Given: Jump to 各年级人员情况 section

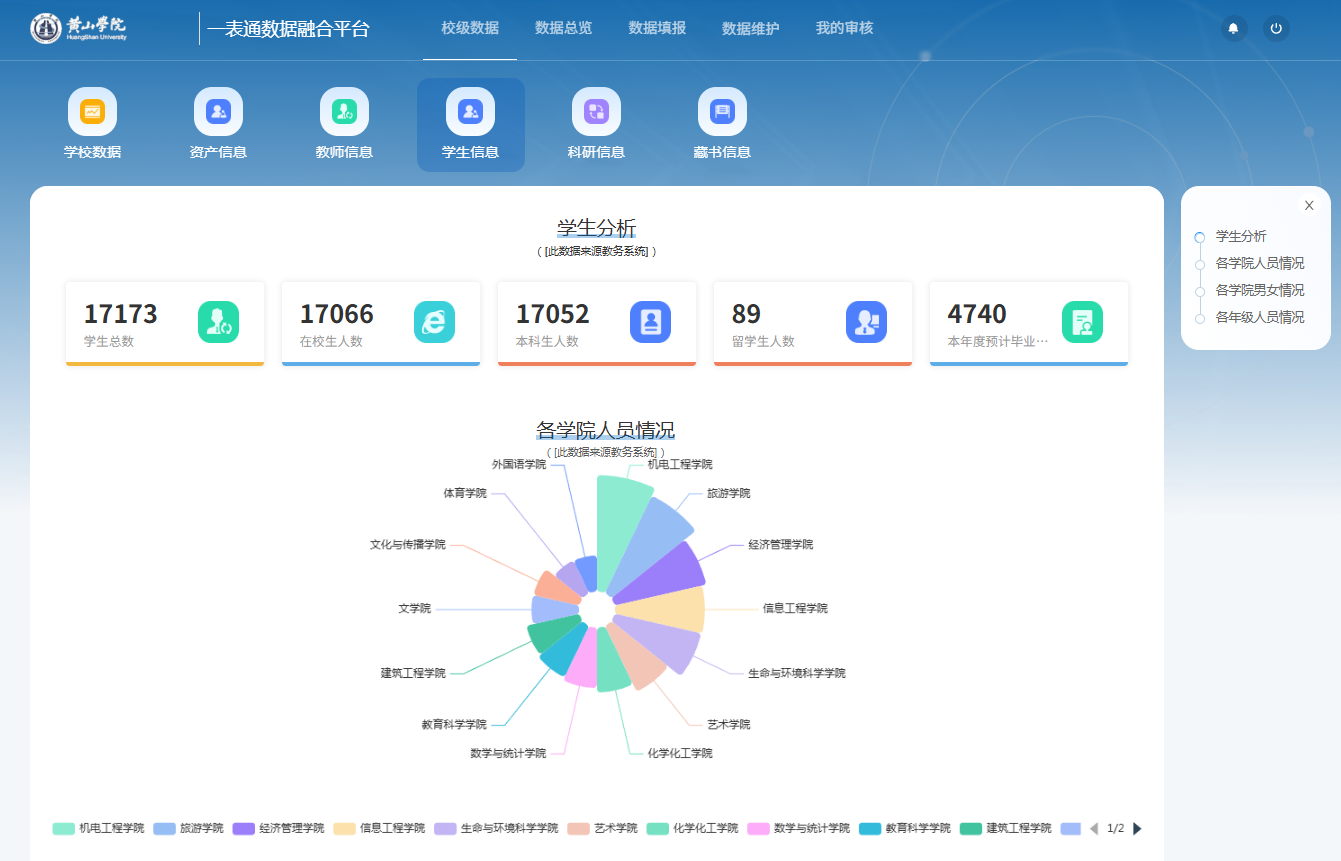Looking at the screenshot, I should pyautogui.click(x=1259, y=317).
